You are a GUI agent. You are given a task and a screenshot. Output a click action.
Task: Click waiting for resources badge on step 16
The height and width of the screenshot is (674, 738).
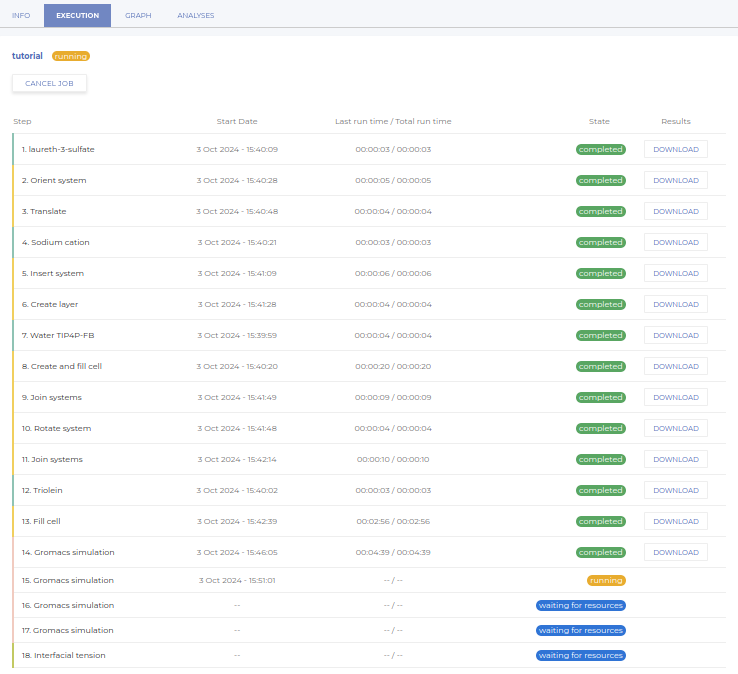tap(581, 605)
